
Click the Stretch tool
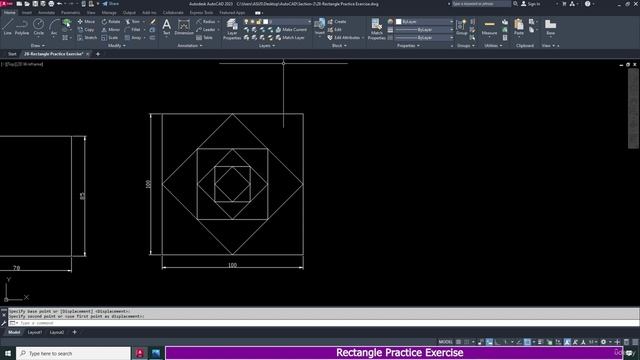coord(87,38)
